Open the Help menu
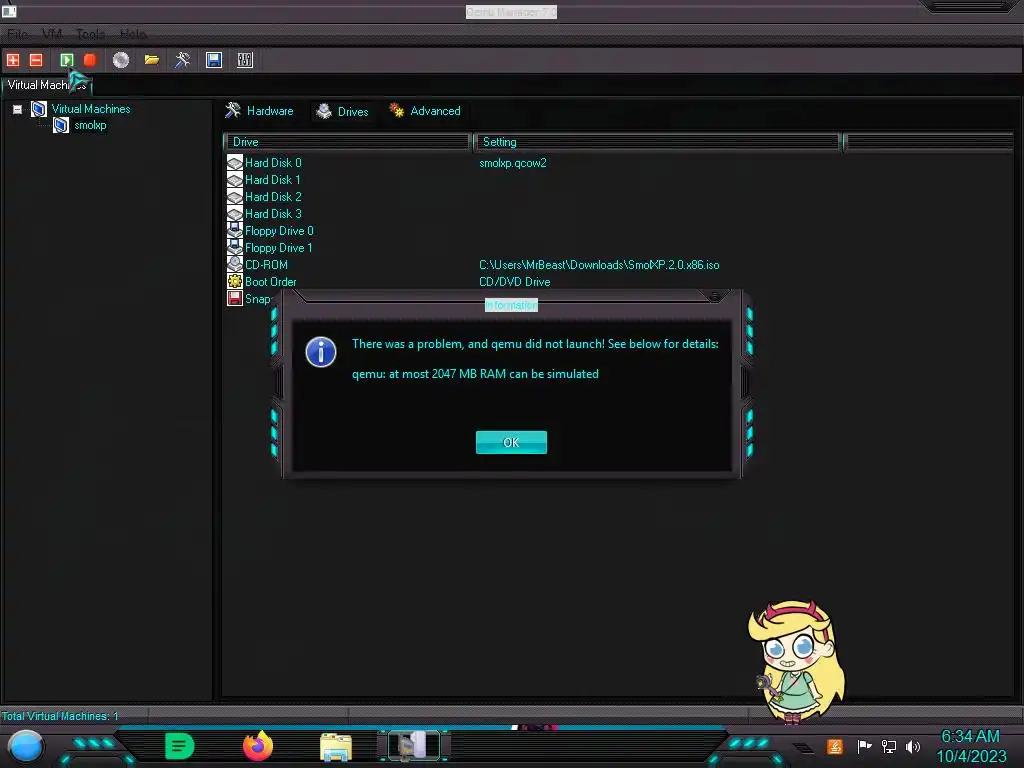This screenshot has width=1024, height=768. coord(133,34)
